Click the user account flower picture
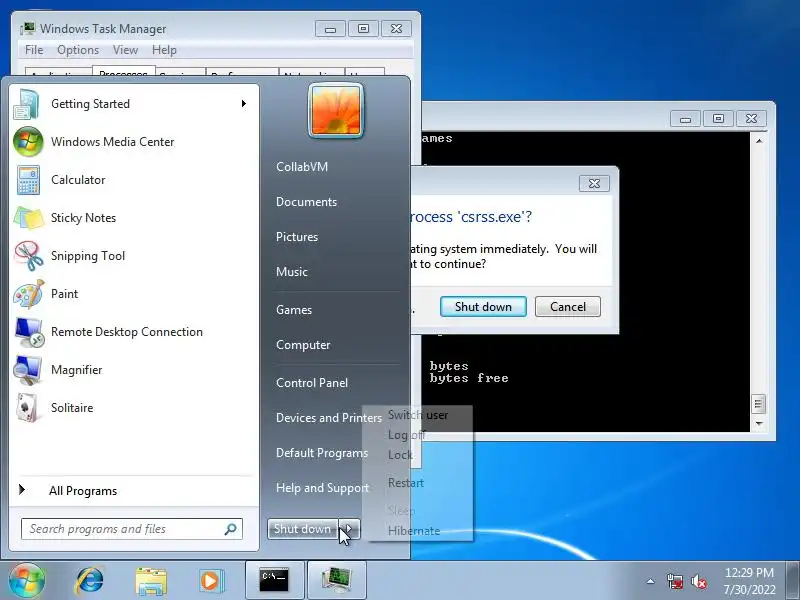Viewport: 800px width, 600px height. (x=336, y=111)
